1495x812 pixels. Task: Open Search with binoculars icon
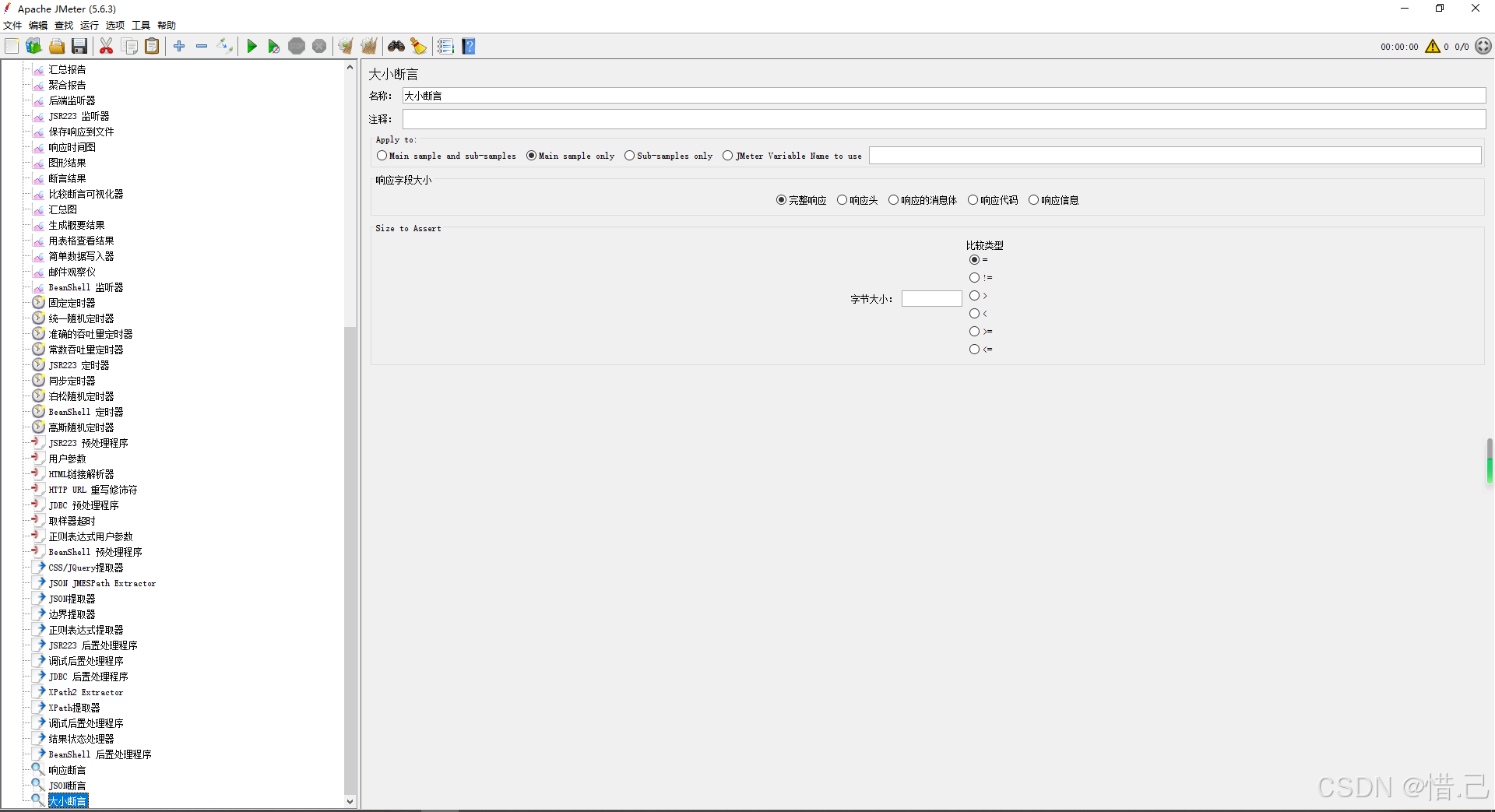396,47
